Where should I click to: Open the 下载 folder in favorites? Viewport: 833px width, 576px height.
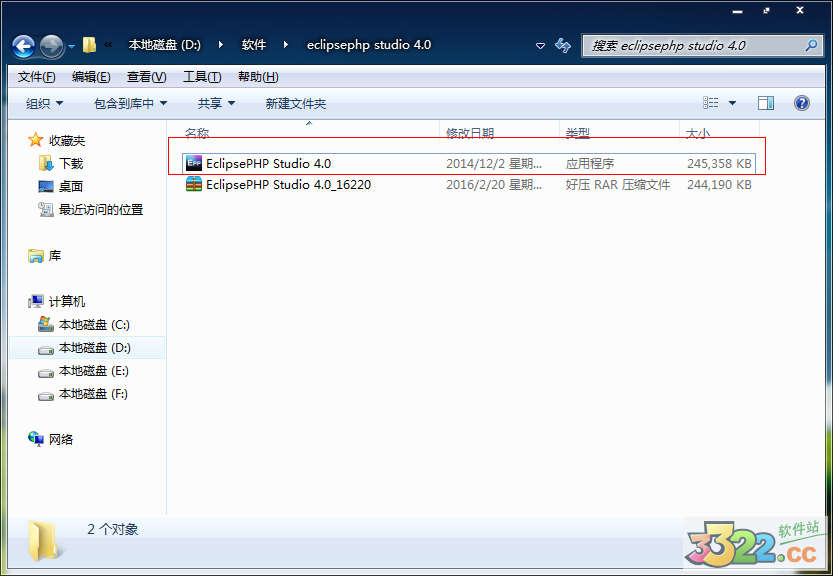(71, 164)
